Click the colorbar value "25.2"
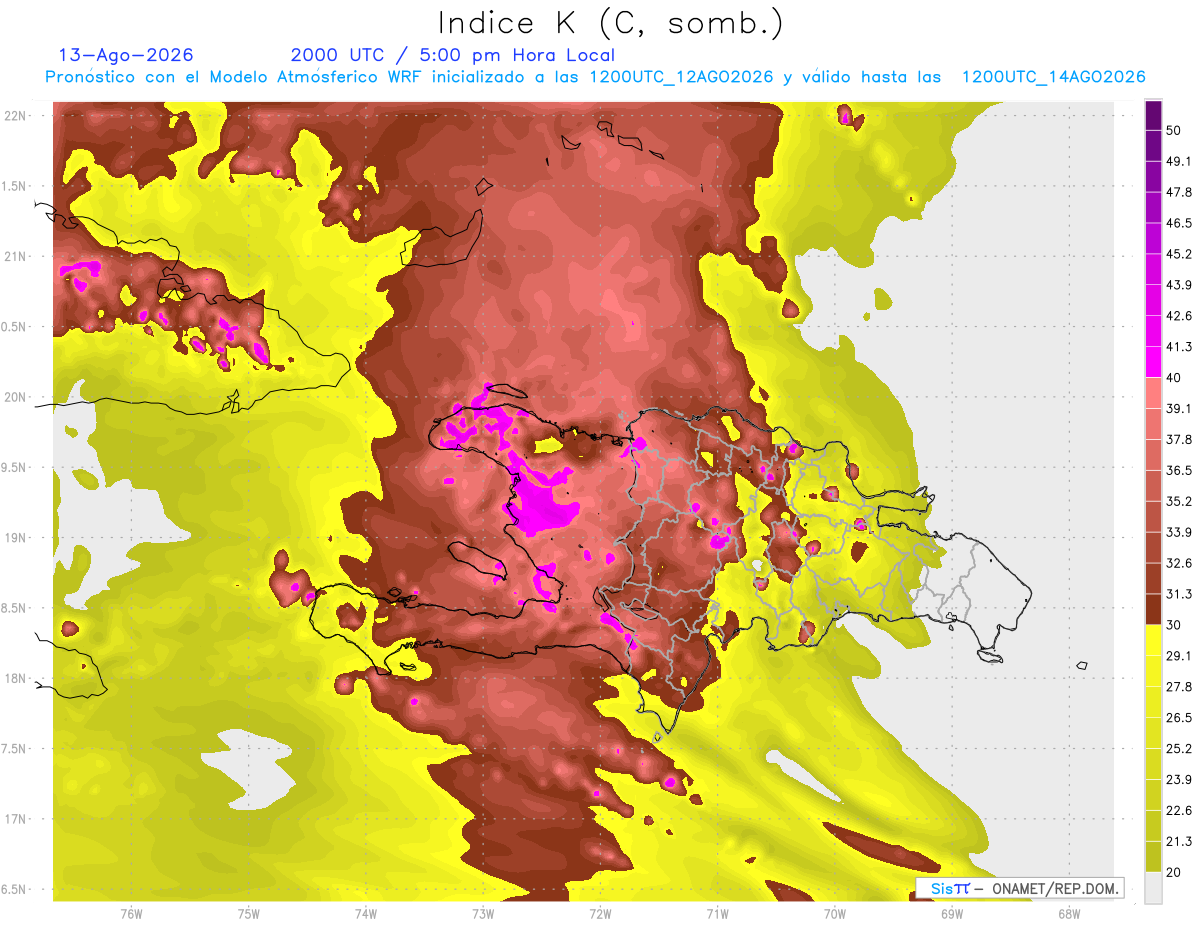1200x927 pixels. pos(1179,748)
